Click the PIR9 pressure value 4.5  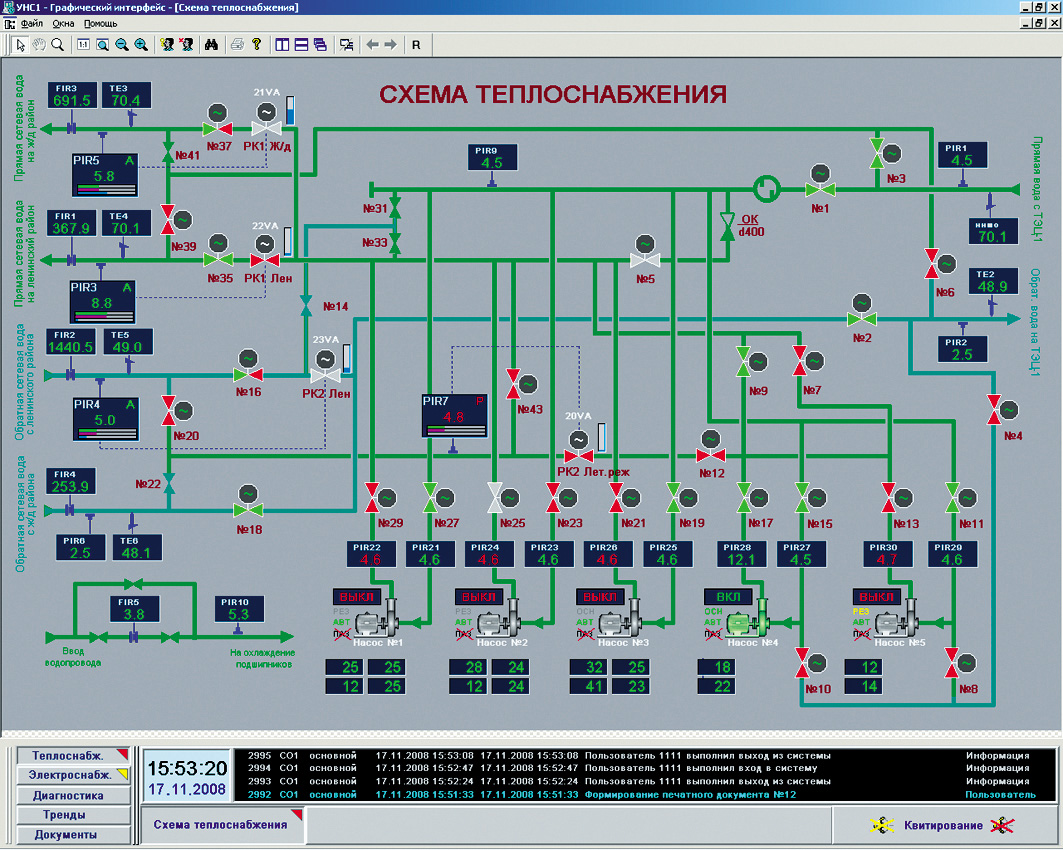(492, 163)
